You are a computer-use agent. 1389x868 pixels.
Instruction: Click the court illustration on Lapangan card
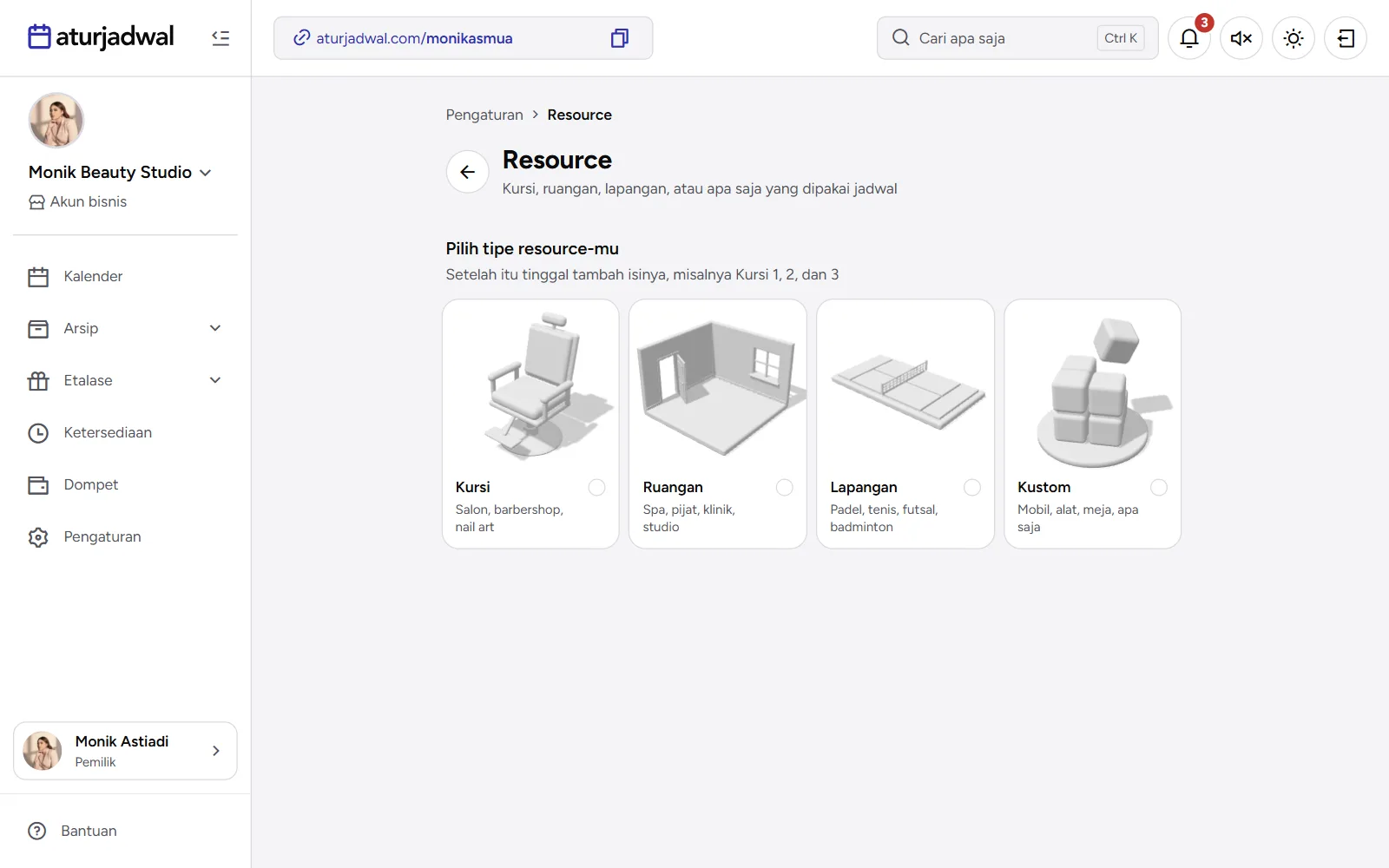(x=906, y=391)
